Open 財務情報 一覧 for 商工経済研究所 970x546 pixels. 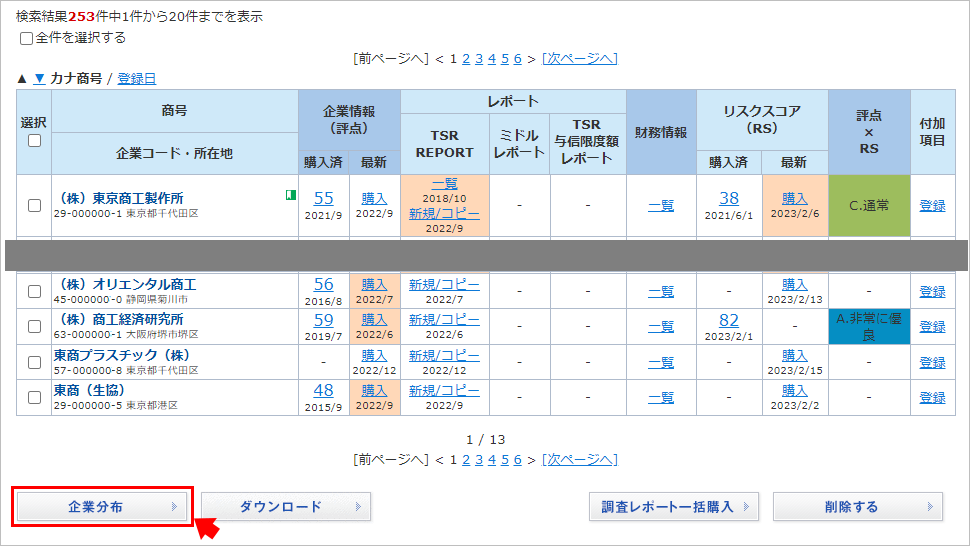tap(661, 326)
